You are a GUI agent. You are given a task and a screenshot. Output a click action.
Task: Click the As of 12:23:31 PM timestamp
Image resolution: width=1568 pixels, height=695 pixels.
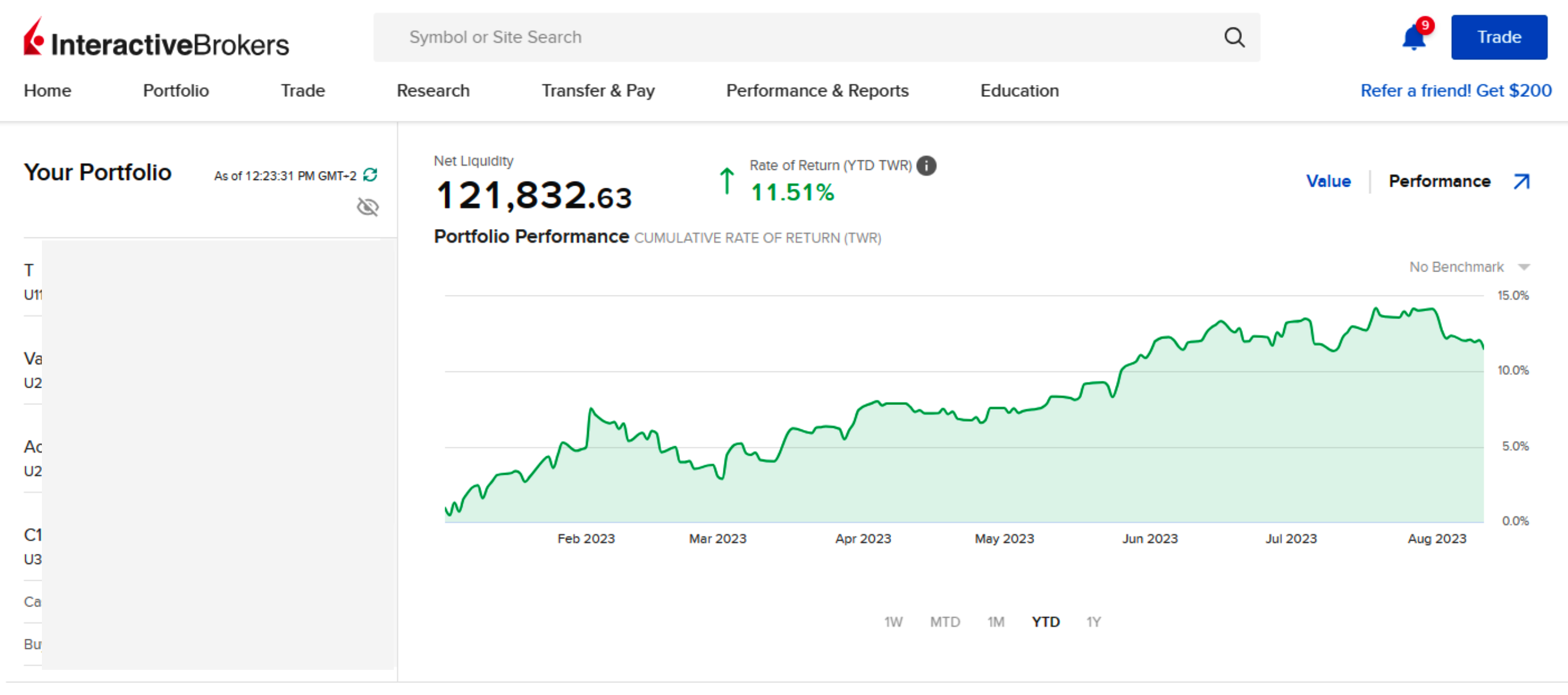coord(285,176)
